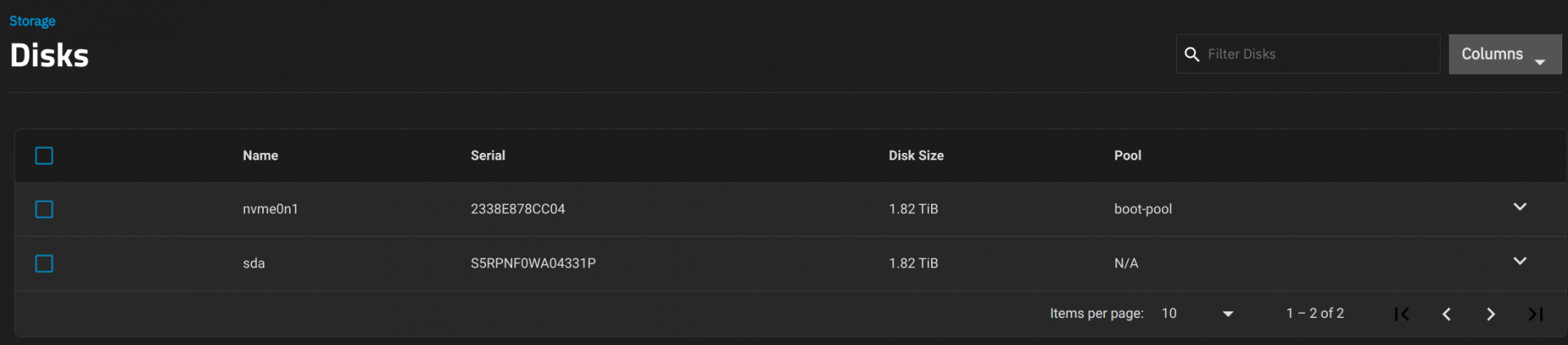The image size is (1568, 345).
Task: Click the boot-pool cell
Action: click(1143, 209)
